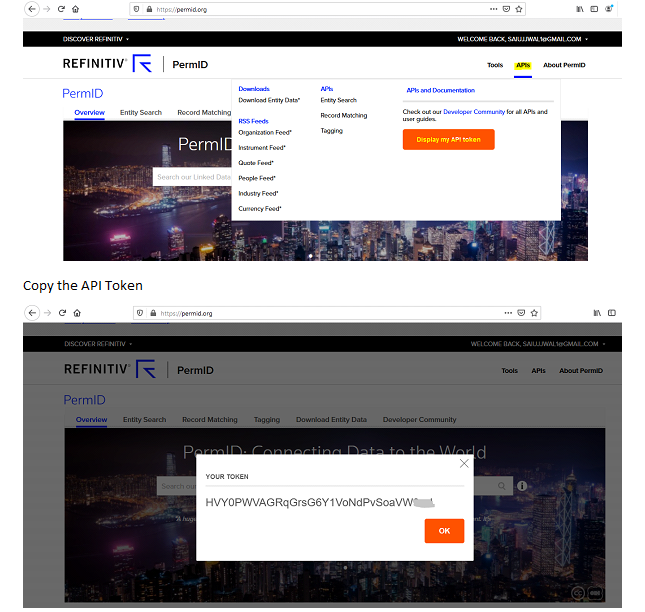Toggle sidebar icon in upper browser
The image size is (645, 612).
594,9
